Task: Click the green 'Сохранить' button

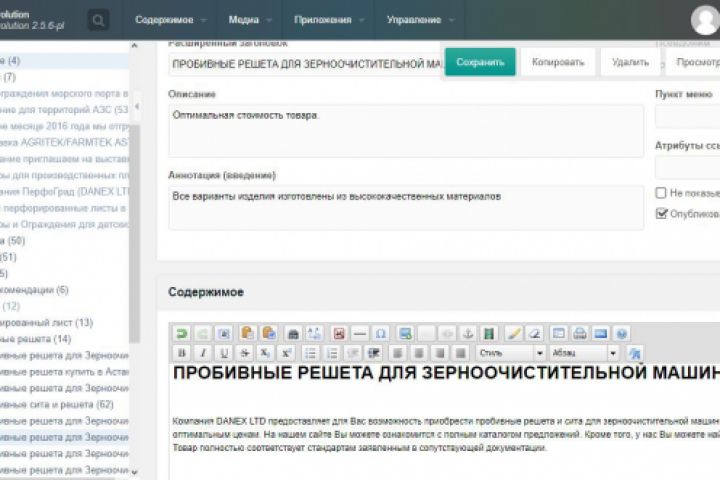Action: tap(480, 62)
